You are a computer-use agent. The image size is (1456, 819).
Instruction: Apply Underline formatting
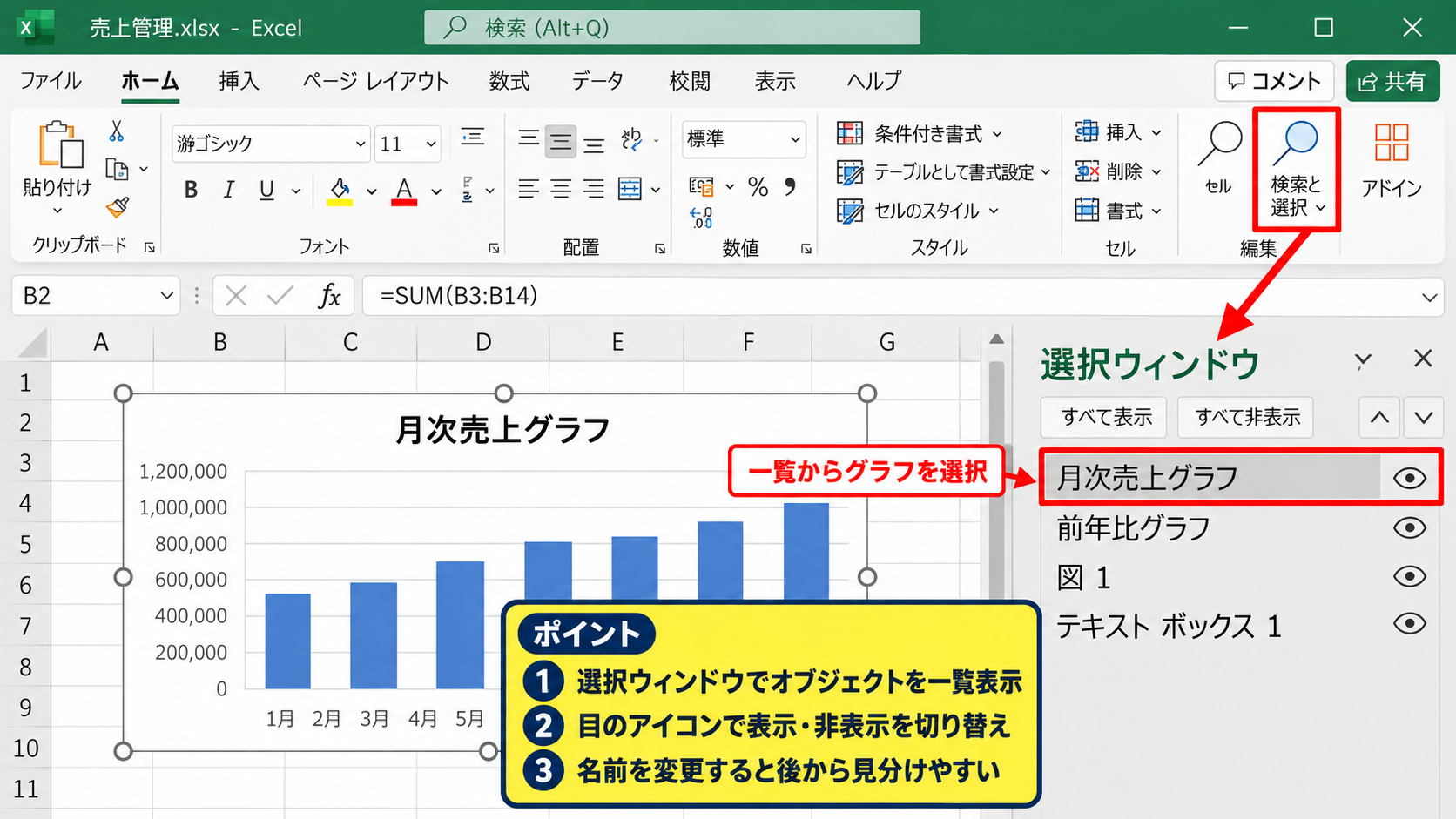click(267, 190)
